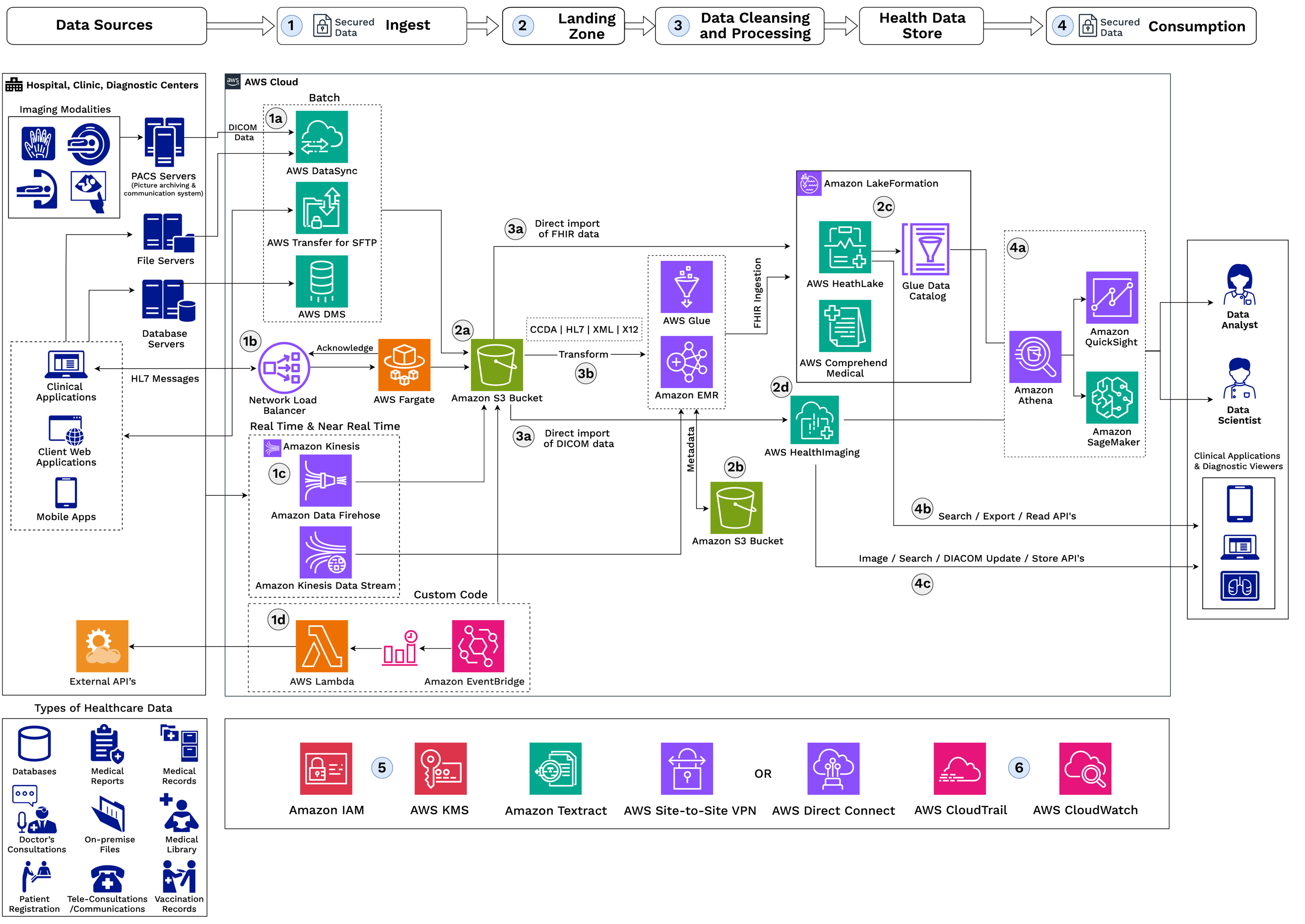Select the Amazon EMR icon
This screenshot has width=1305, height=924.
click(686, 362)
